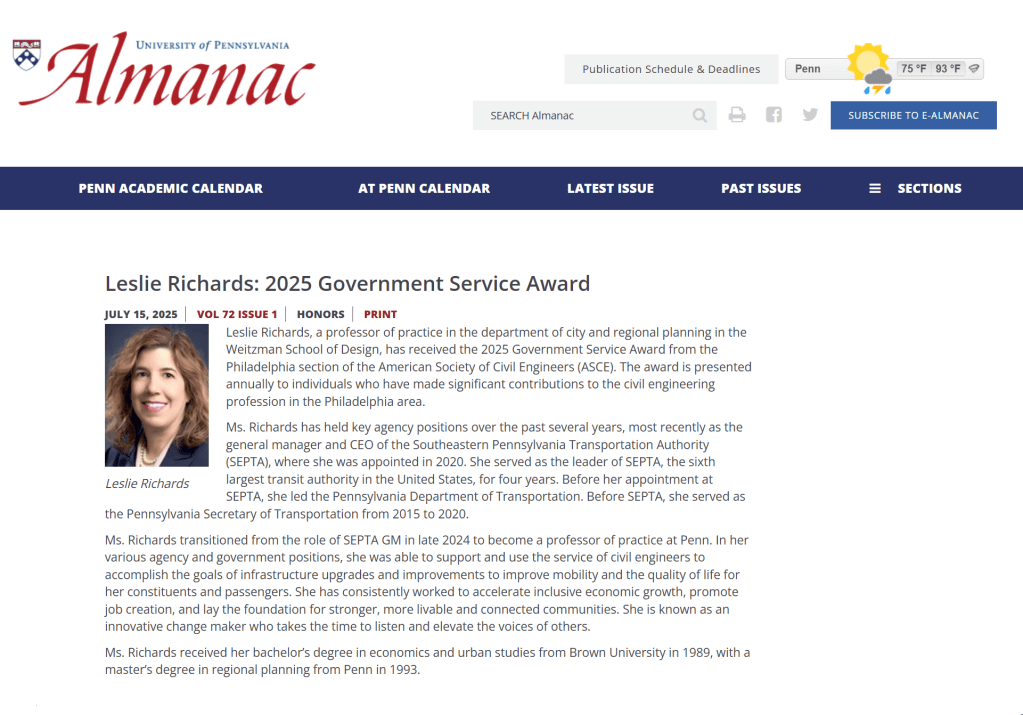
Task: Go to AT PENN CALENDAR
Action: tap(424, 188)
